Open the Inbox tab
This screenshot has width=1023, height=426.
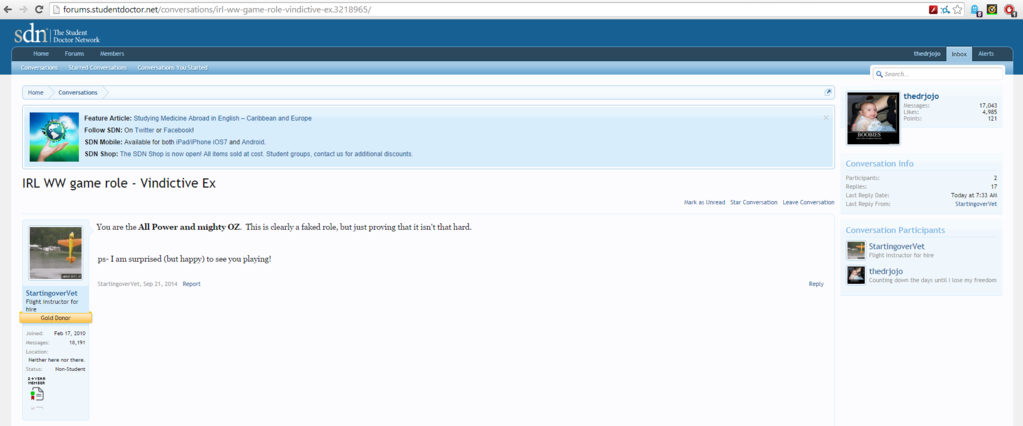coord(959,53)
